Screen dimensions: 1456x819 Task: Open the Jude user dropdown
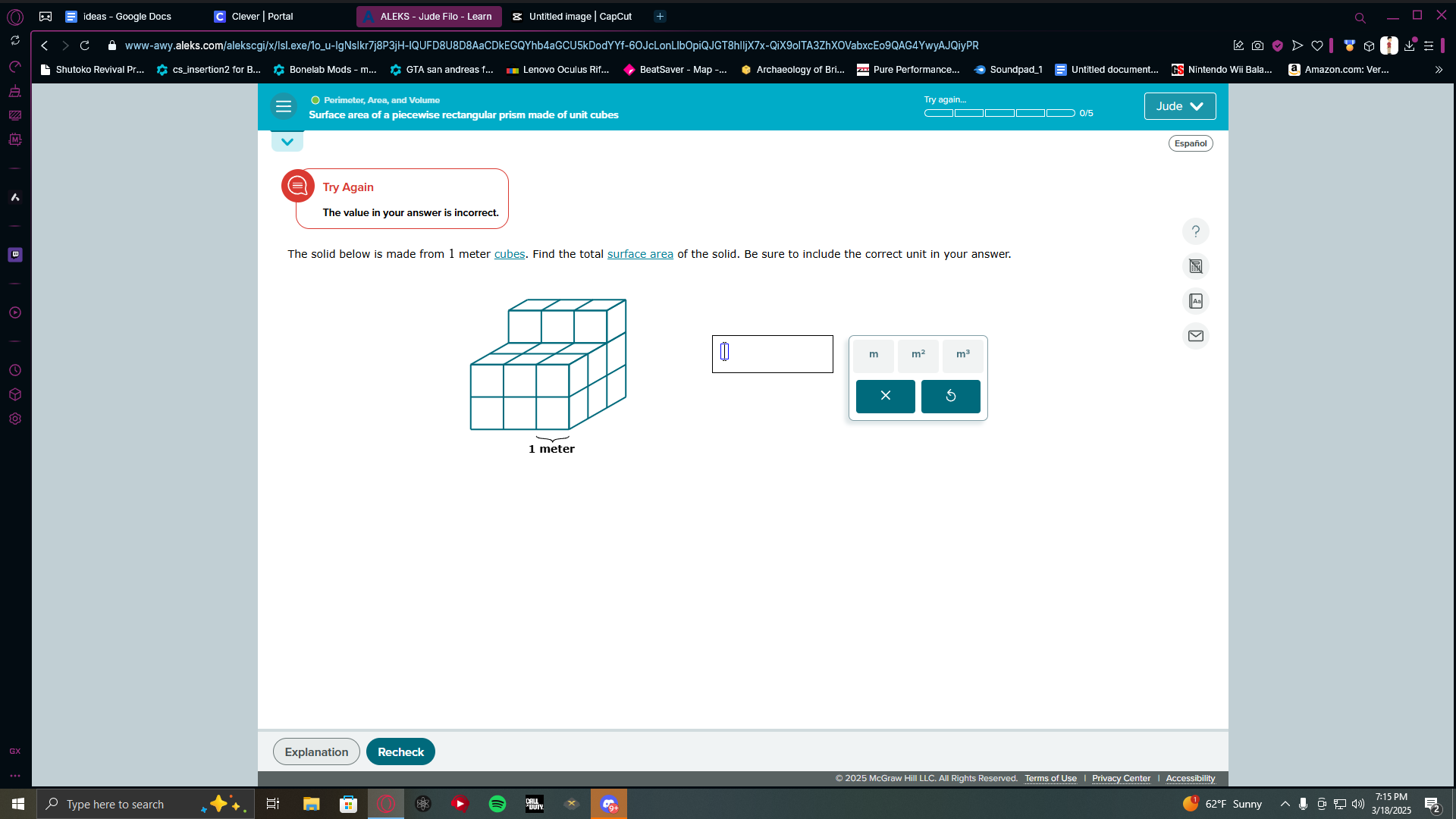pos(1179,106)
